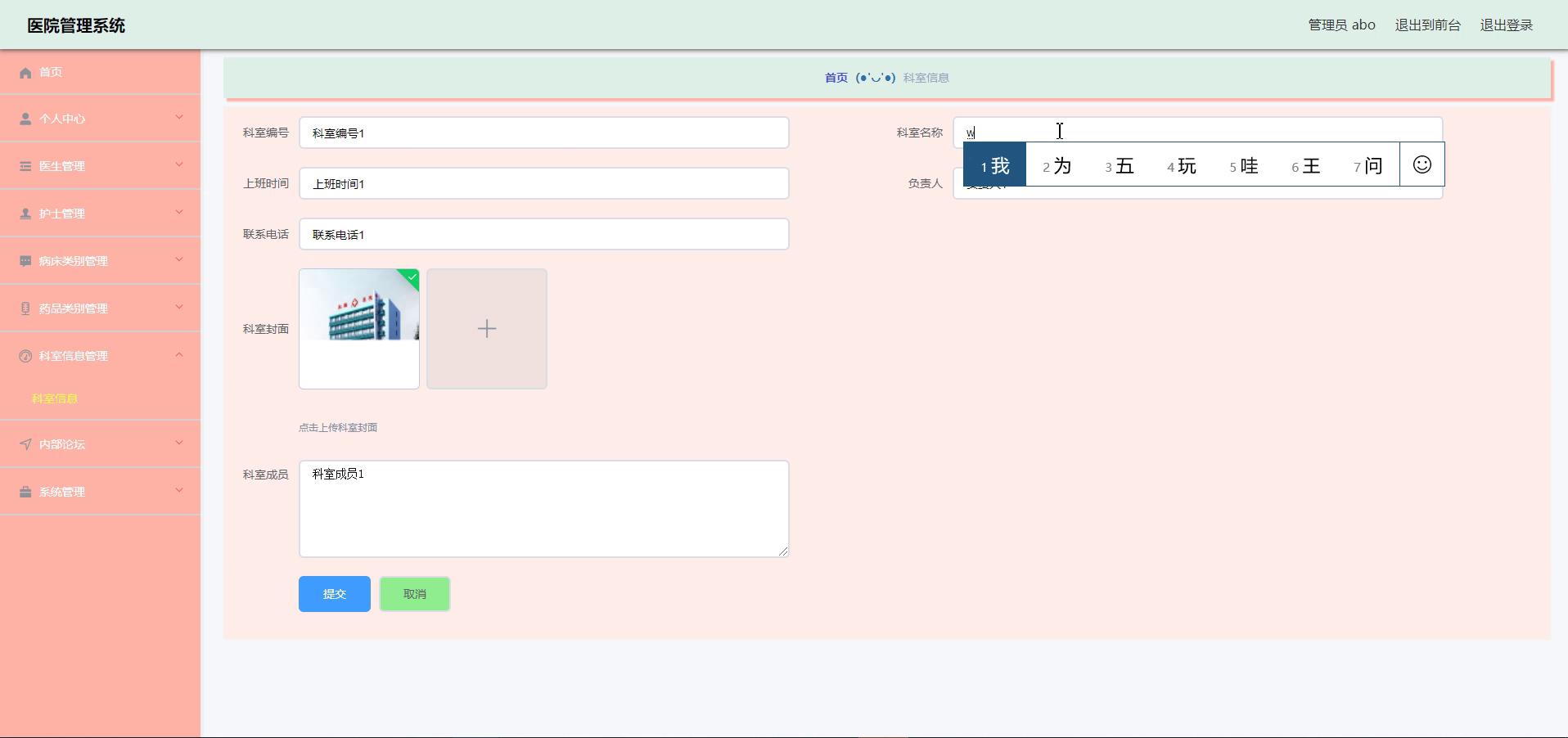Viewport: 1568px width, 738px height.
Task: Click the plus tile to upload cover
Action: [x=486, y=329]
